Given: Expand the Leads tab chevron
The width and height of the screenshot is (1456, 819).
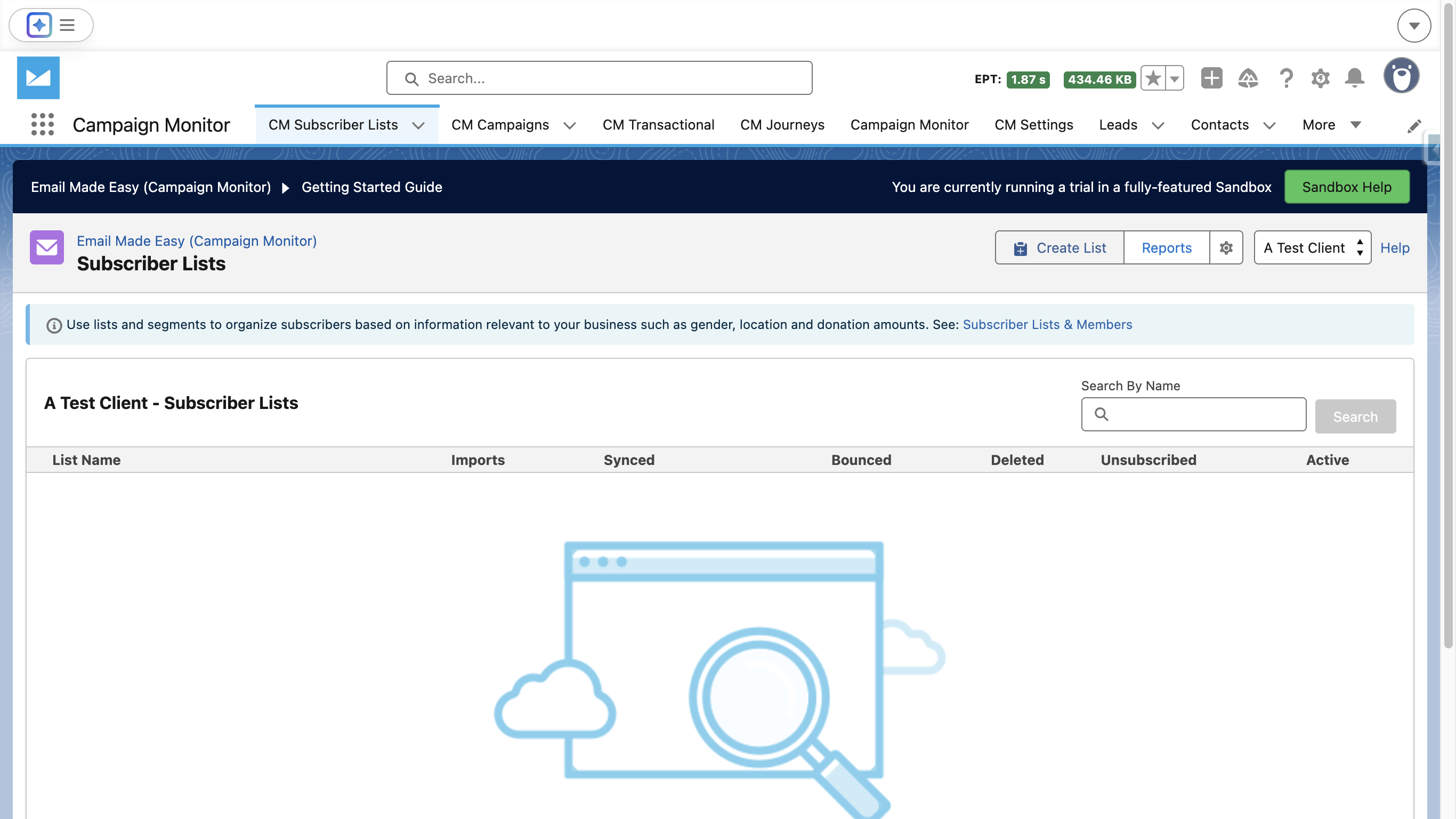Looking at the screenshot, I should pyautogui.click(x=1158, y=125).
